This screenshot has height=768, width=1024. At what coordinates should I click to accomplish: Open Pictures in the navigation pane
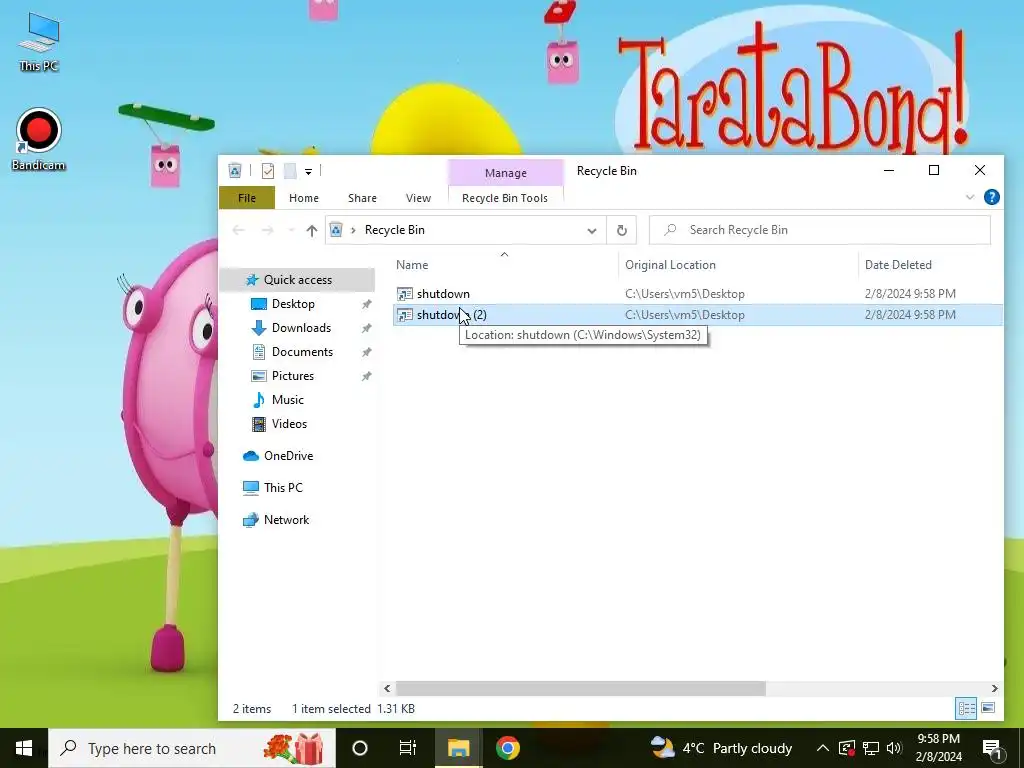point(293,376)
